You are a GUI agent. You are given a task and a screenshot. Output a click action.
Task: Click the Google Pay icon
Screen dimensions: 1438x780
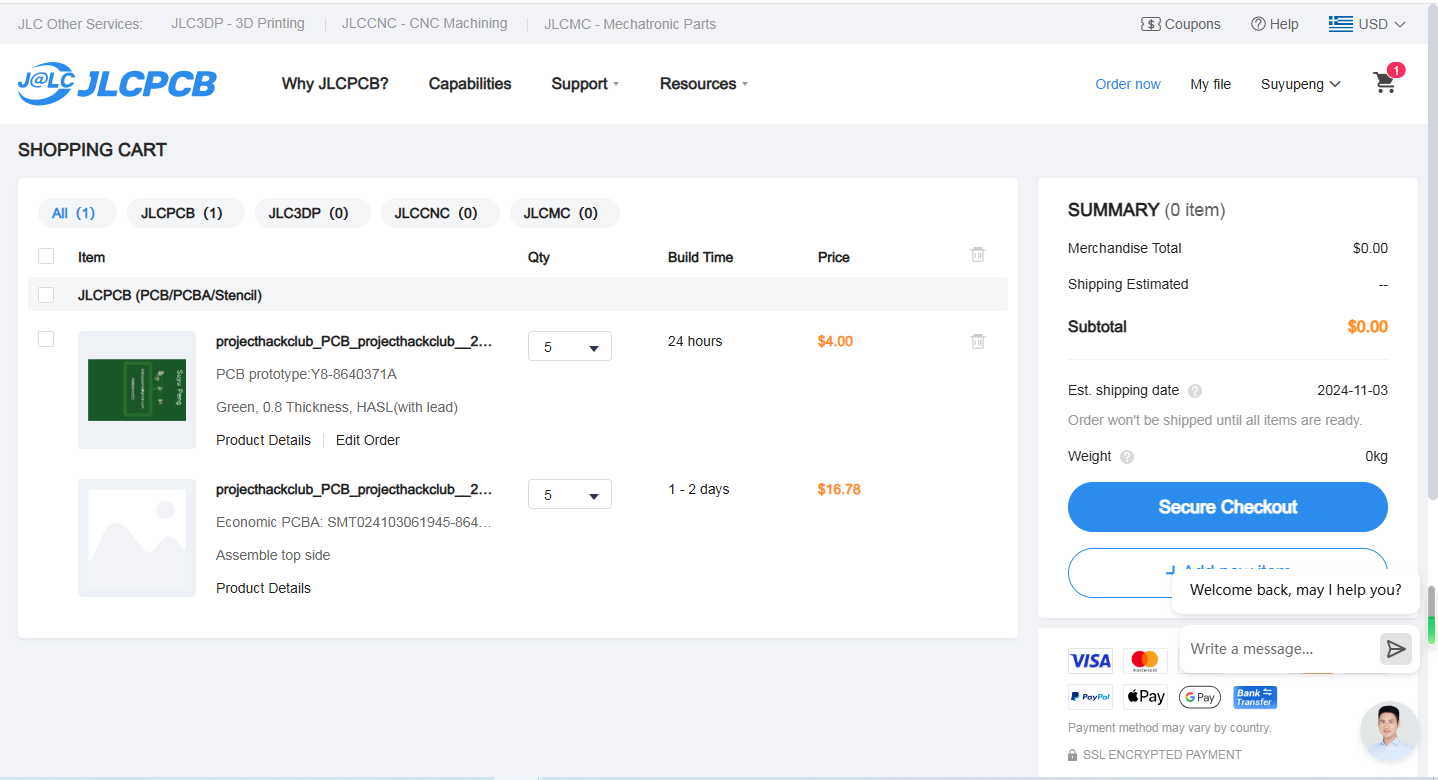tap(1200, 697)
